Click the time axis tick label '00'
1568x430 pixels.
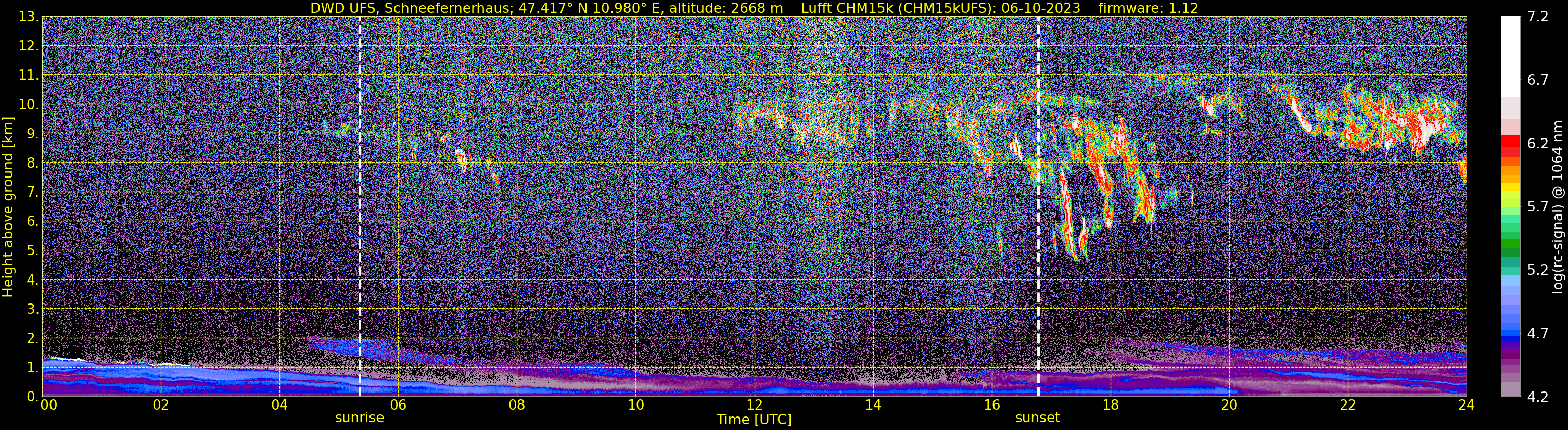click(x=48, y=405)
